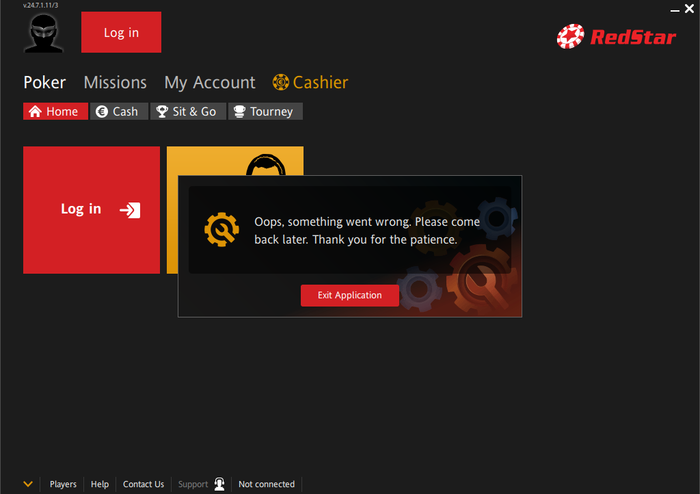Click the Not connected status text
700x494 pixels.
click(x=267, y=484)
